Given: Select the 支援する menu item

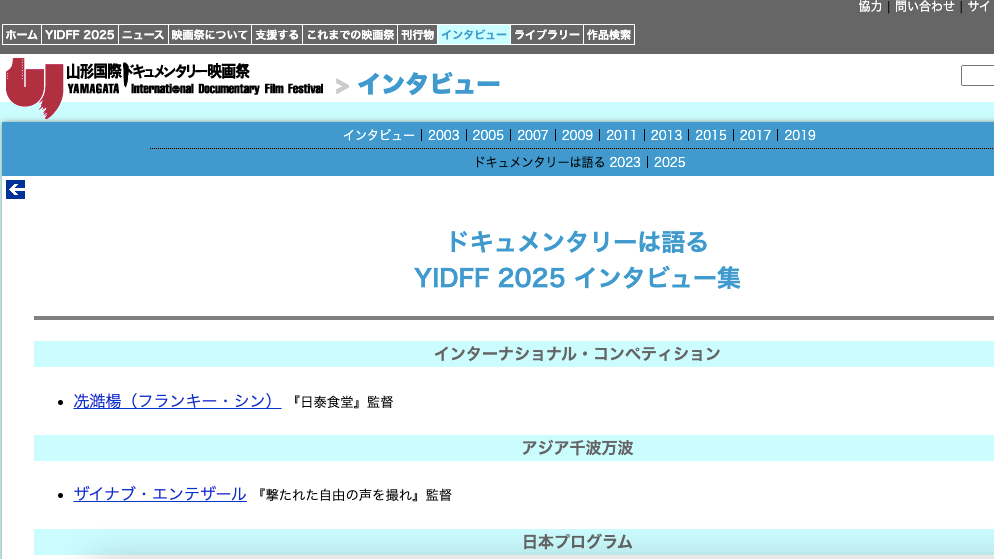Looking at the screenshot, I should tap(276, 35).
